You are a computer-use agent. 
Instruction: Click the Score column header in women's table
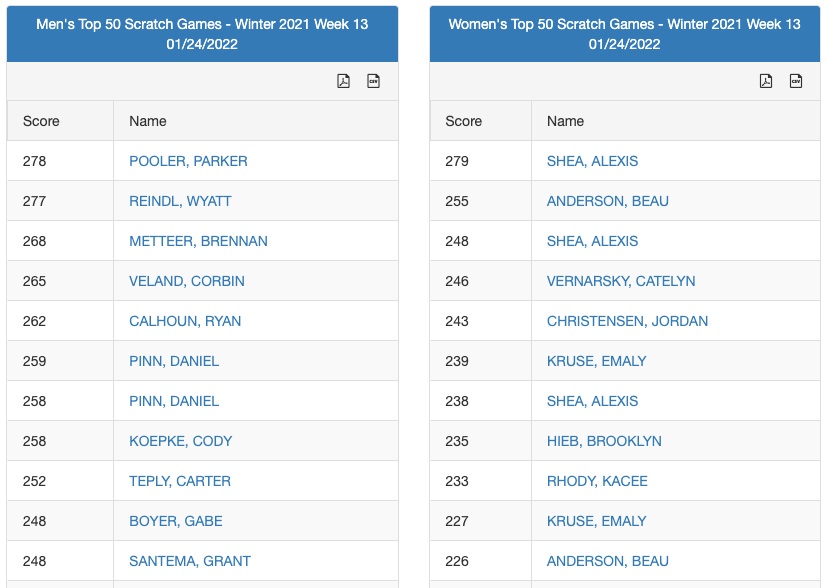tap(463, 121)
